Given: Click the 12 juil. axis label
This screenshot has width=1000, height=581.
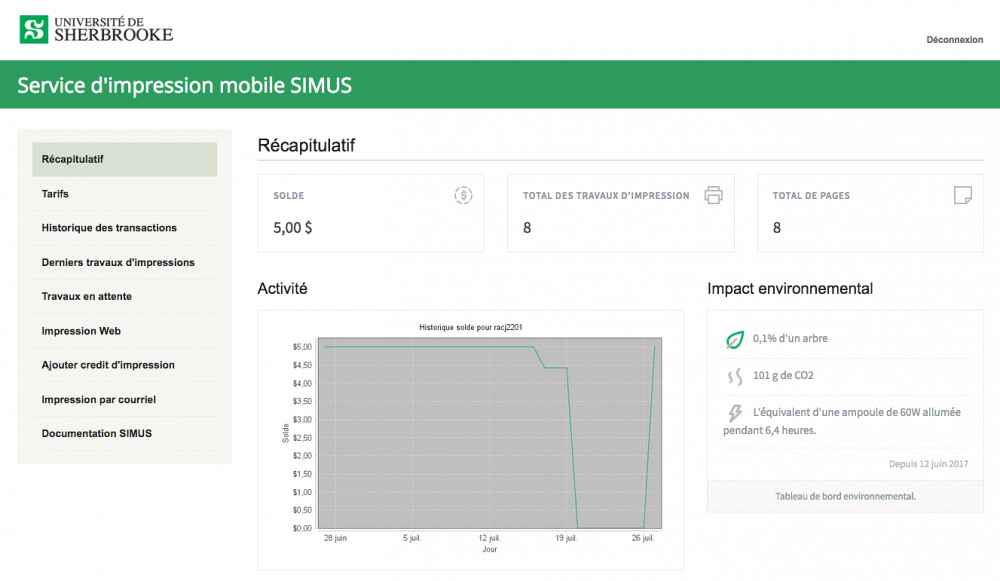Looking at the screenshot, I should 489,538.
